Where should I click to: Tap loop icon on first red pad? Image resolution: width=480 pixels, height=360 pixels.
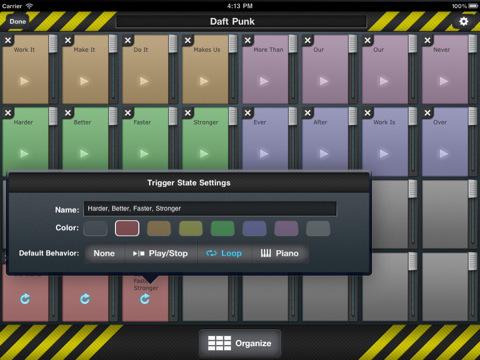pyautogui.click(x=25, y=299)
